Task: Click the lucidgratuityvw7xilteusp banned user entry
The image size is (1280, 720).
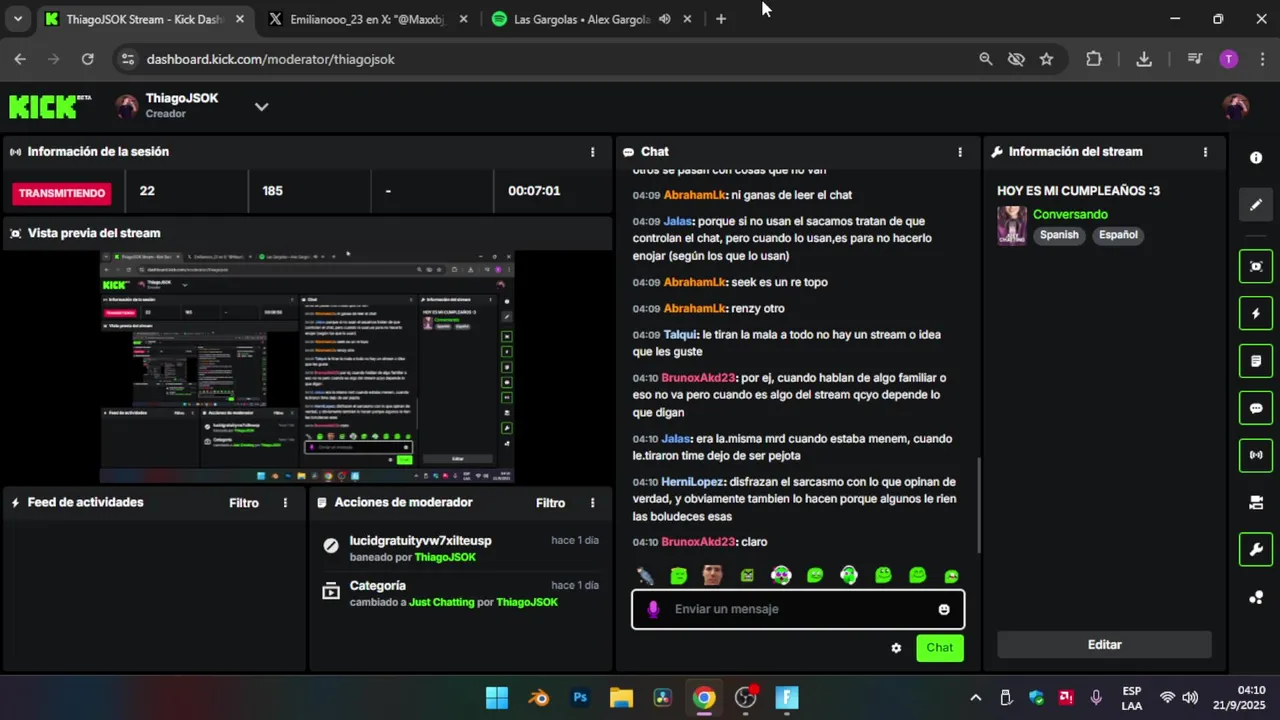Action: click(x=420, y=541)
